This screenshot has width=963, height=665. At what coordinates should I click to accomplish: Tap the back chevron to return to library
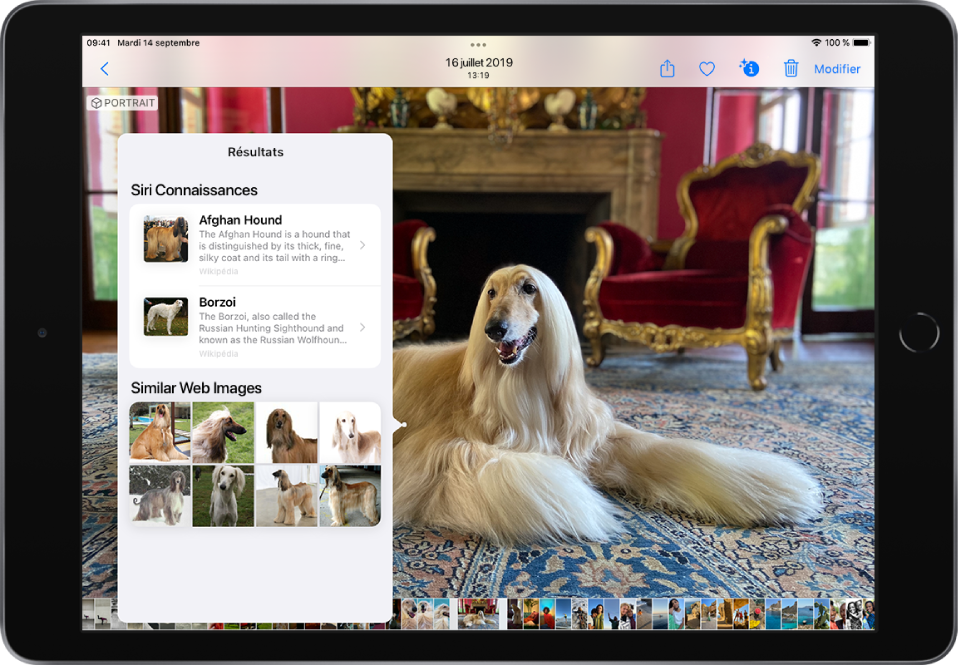pyautogui.click(x=104, y=68)
